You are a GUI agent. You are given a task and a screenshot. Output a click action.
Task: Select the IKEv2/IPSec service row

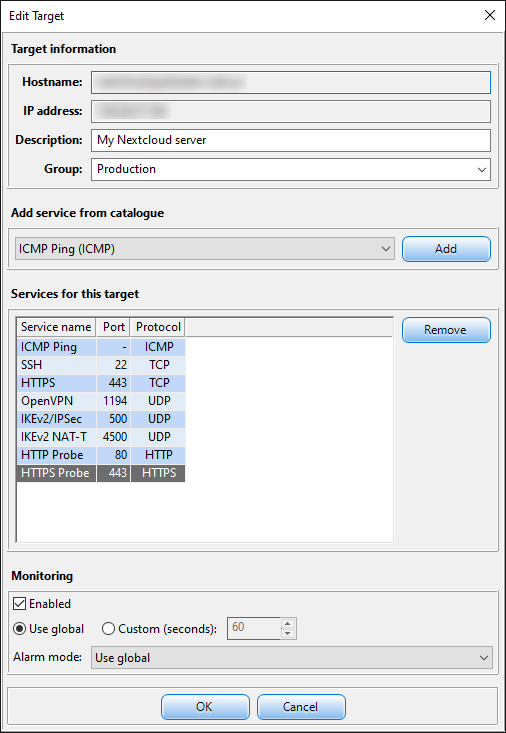pyautogui.click(x=101, y=419)
